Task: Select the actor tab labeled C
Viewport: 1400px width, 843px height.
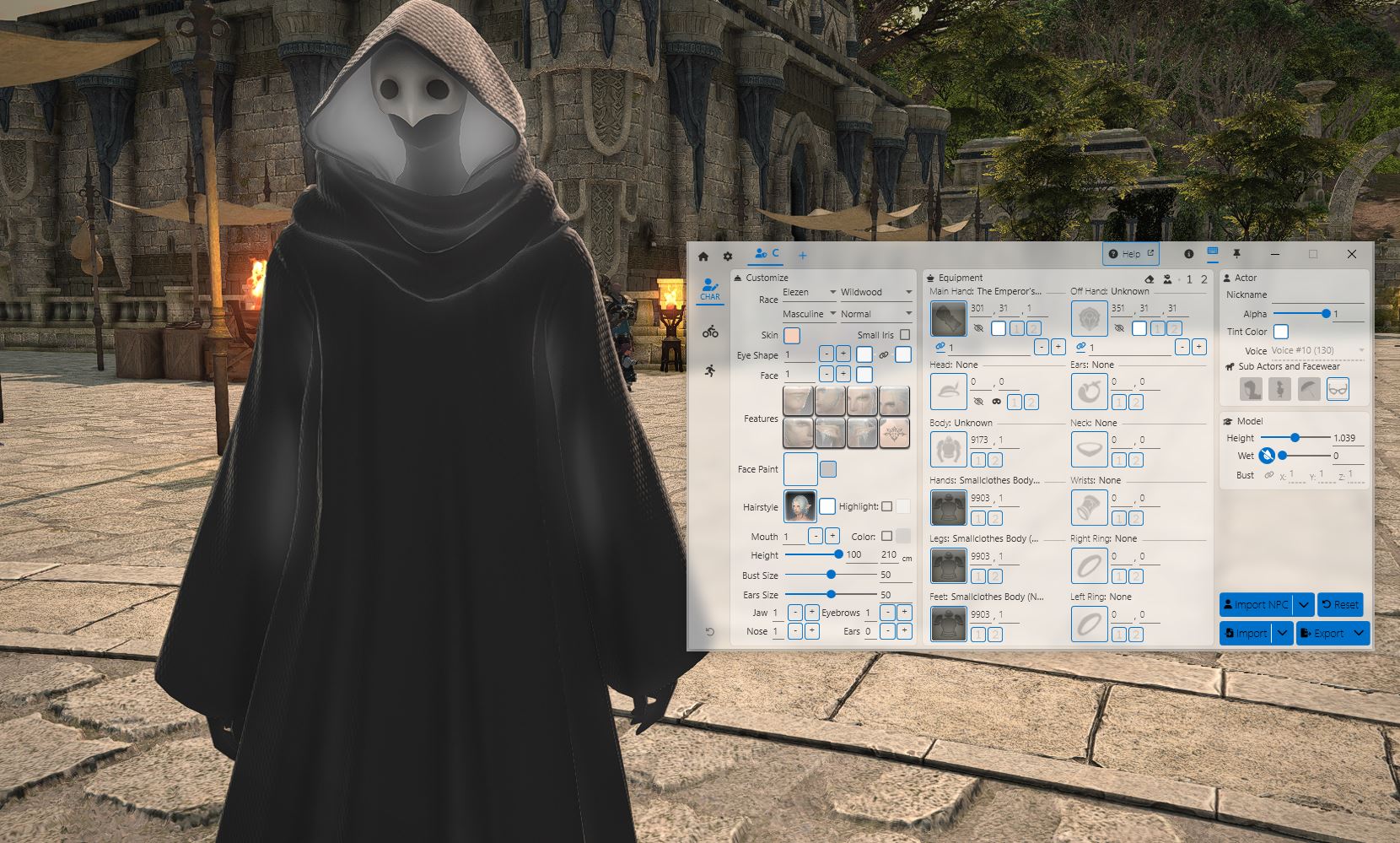Action: pos(767,253)
